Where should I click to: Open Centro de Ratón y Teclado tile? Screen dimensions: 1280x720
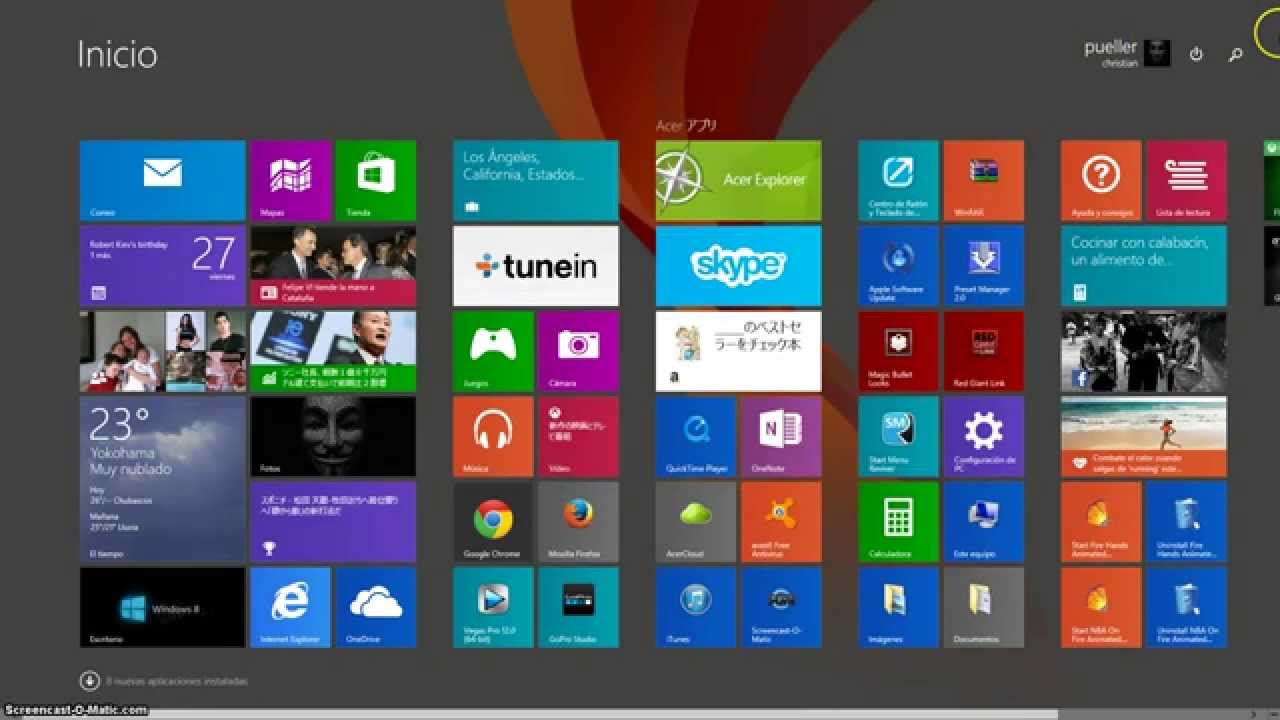[x=898, y=180]
